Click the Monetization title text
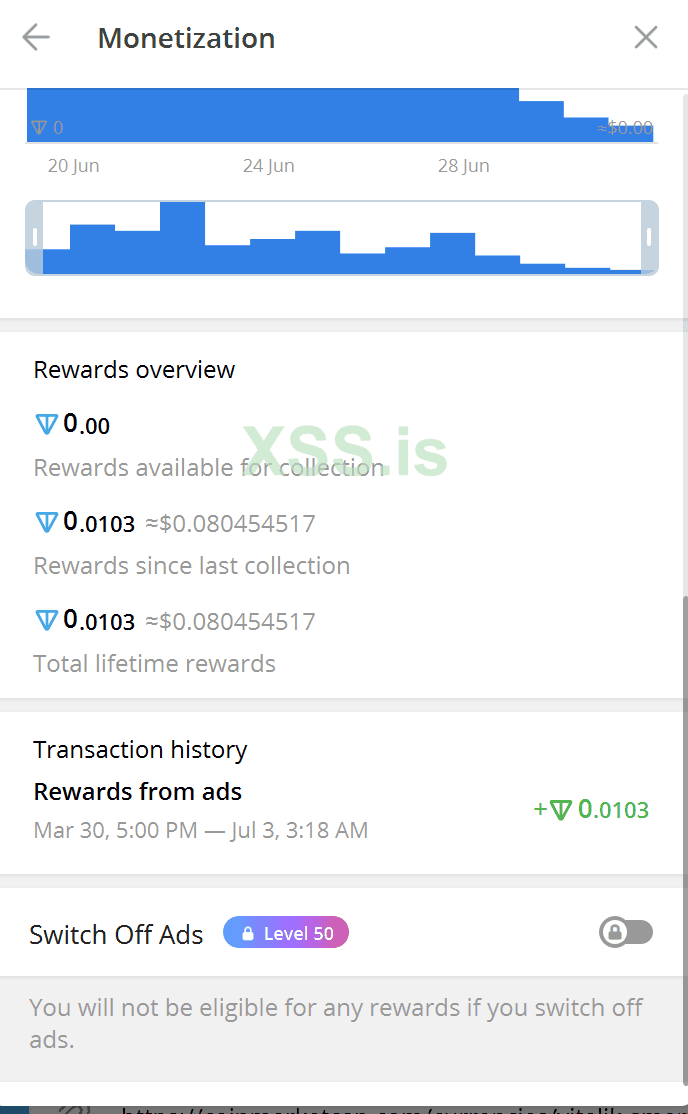The height and width of the screenshot is (1114, 688). pyautogui.click(x=186, y=38)
